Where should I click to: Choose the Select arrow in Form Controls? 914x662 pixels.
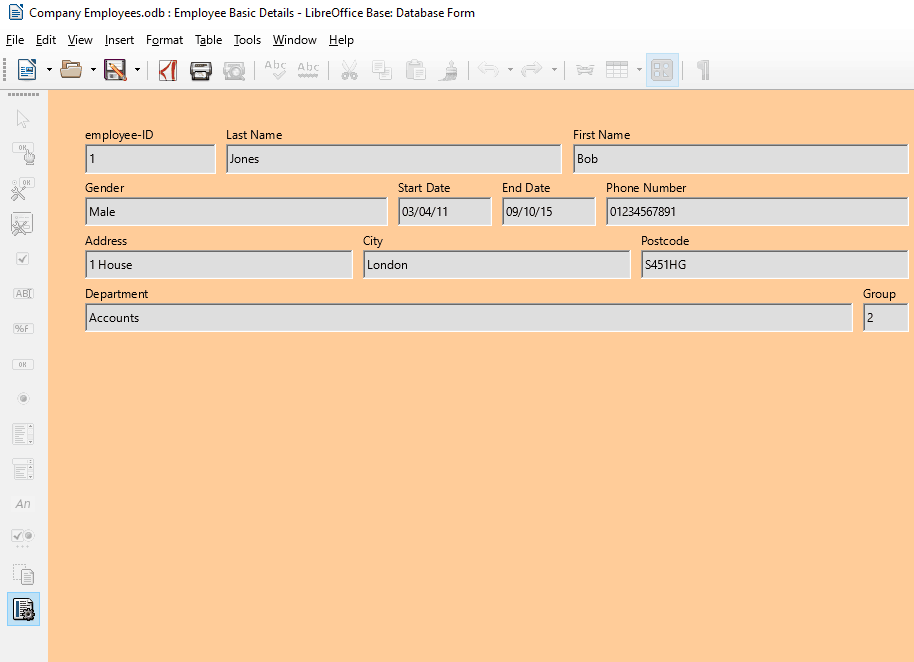(x=23, y=118)
